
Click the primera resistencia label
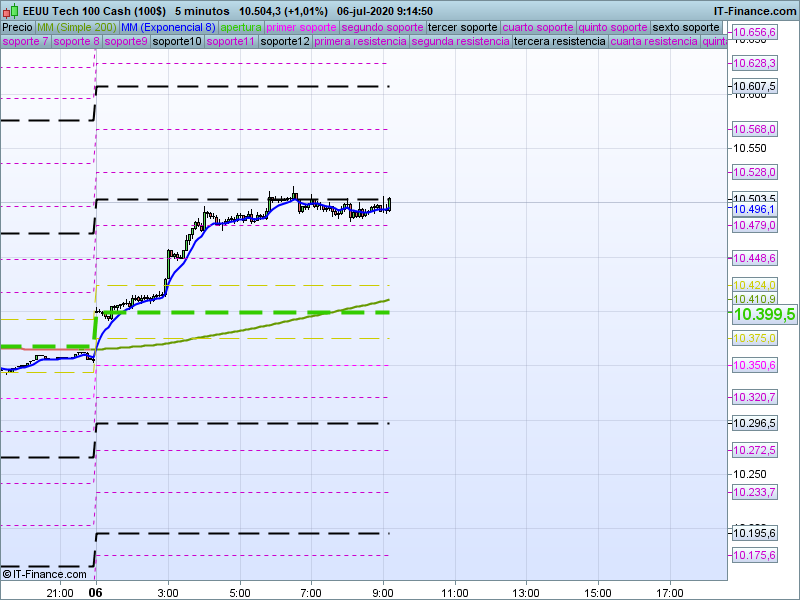360,42
